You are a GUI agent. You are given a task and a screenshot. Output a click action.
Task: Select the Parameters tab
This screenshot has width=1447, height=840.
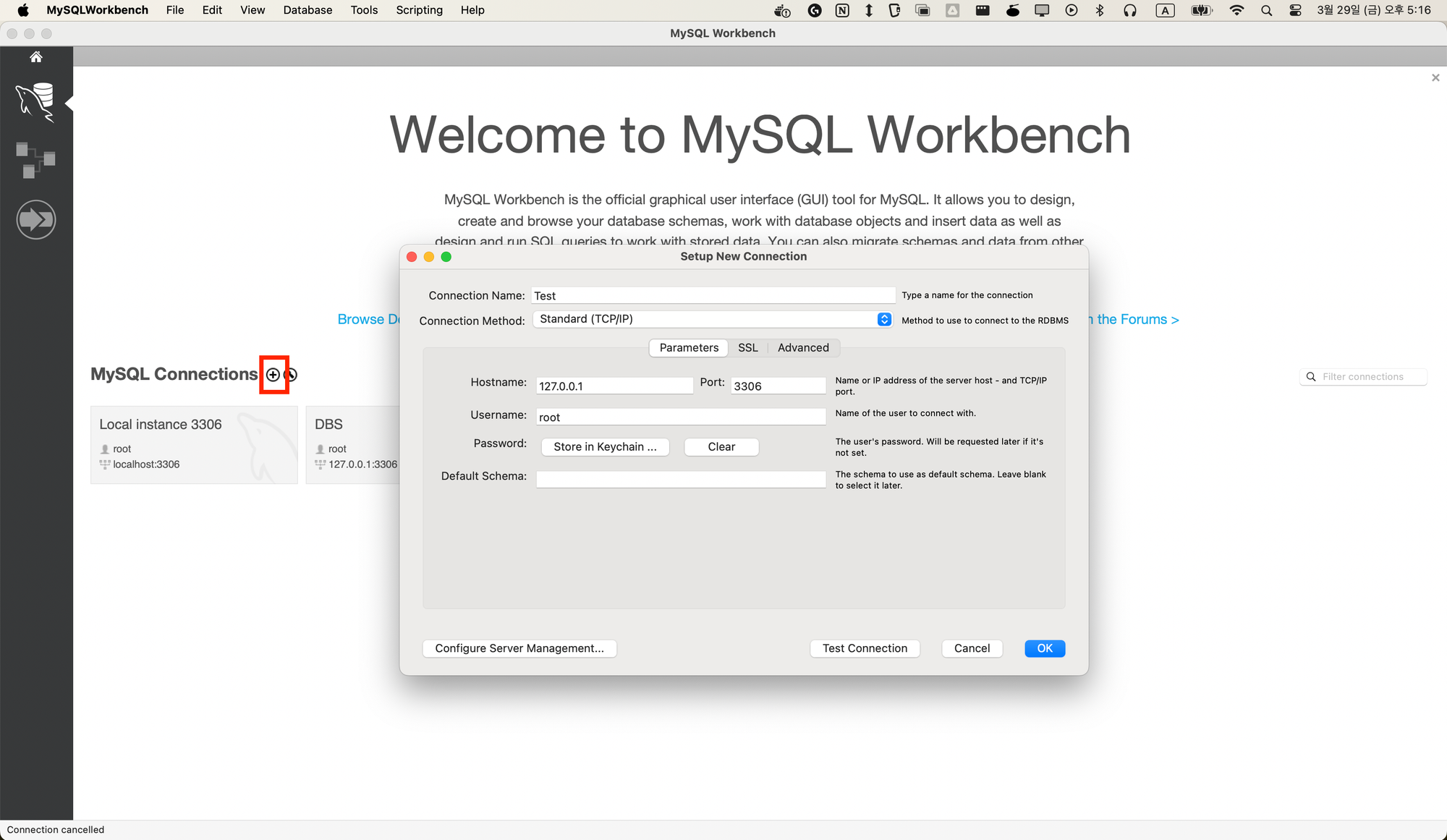[x=689, y=348]
